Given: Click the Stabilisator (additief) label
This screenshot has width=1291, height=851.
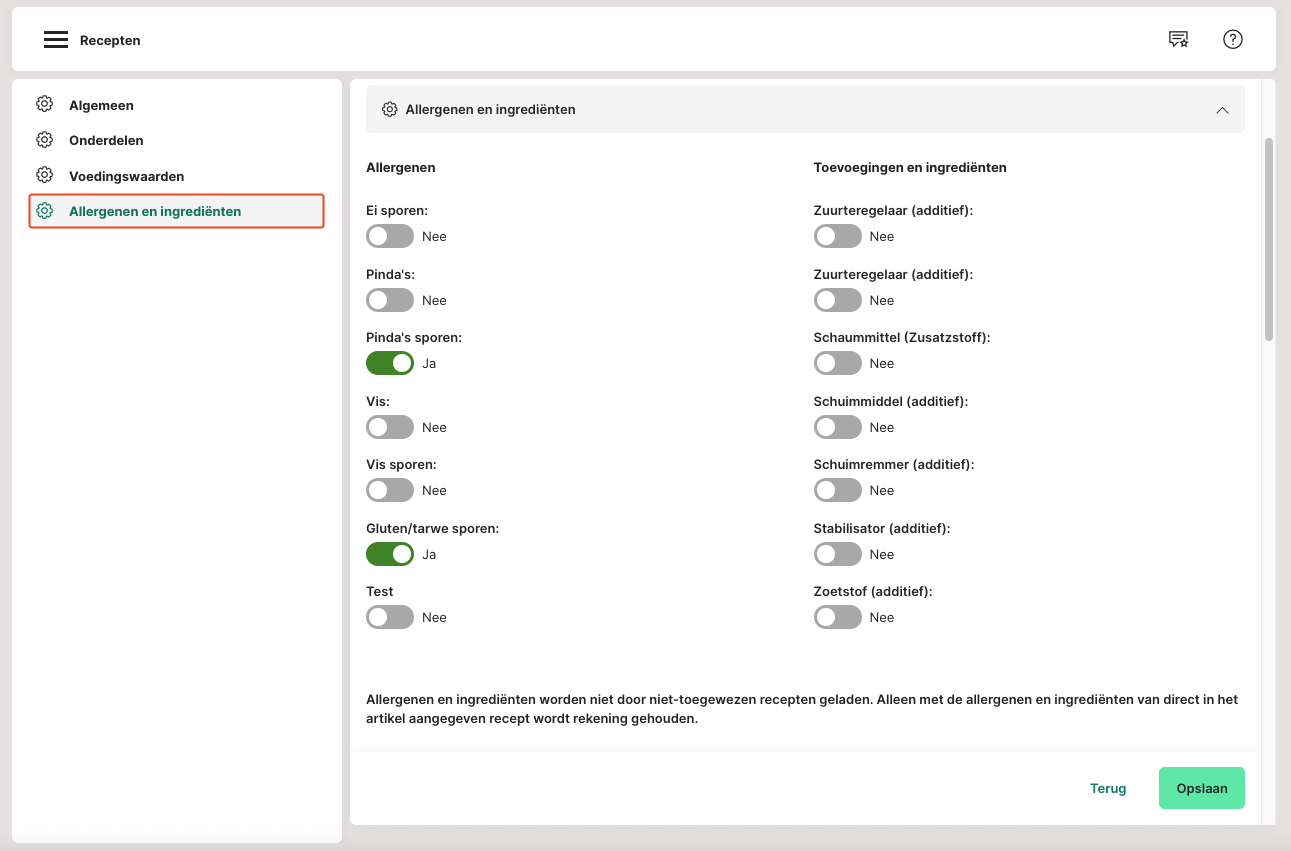Looking at the screenshot, I should [x=882, y=528].
